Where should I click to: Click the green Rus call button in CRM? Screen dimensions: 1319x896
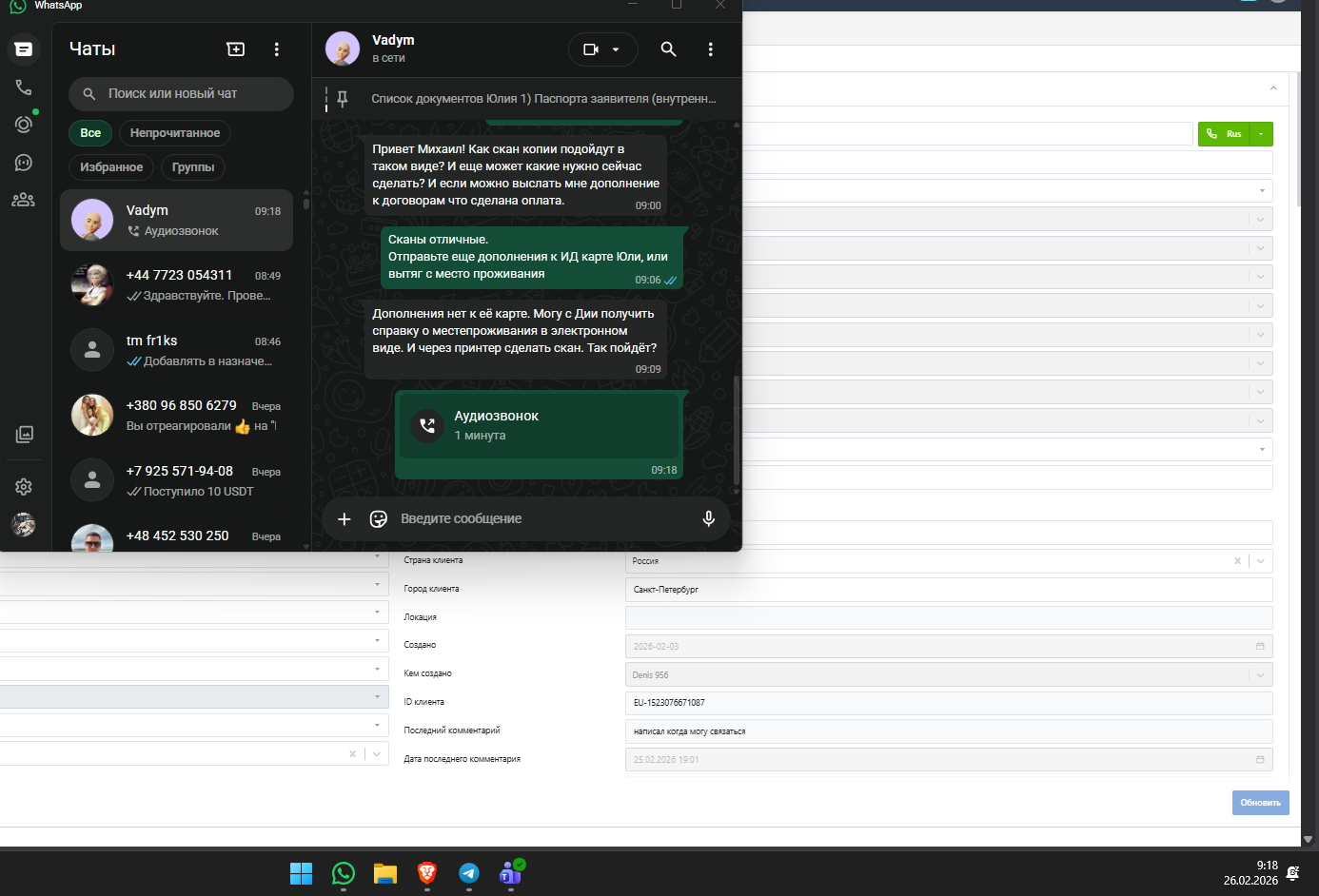[1224, 134]
